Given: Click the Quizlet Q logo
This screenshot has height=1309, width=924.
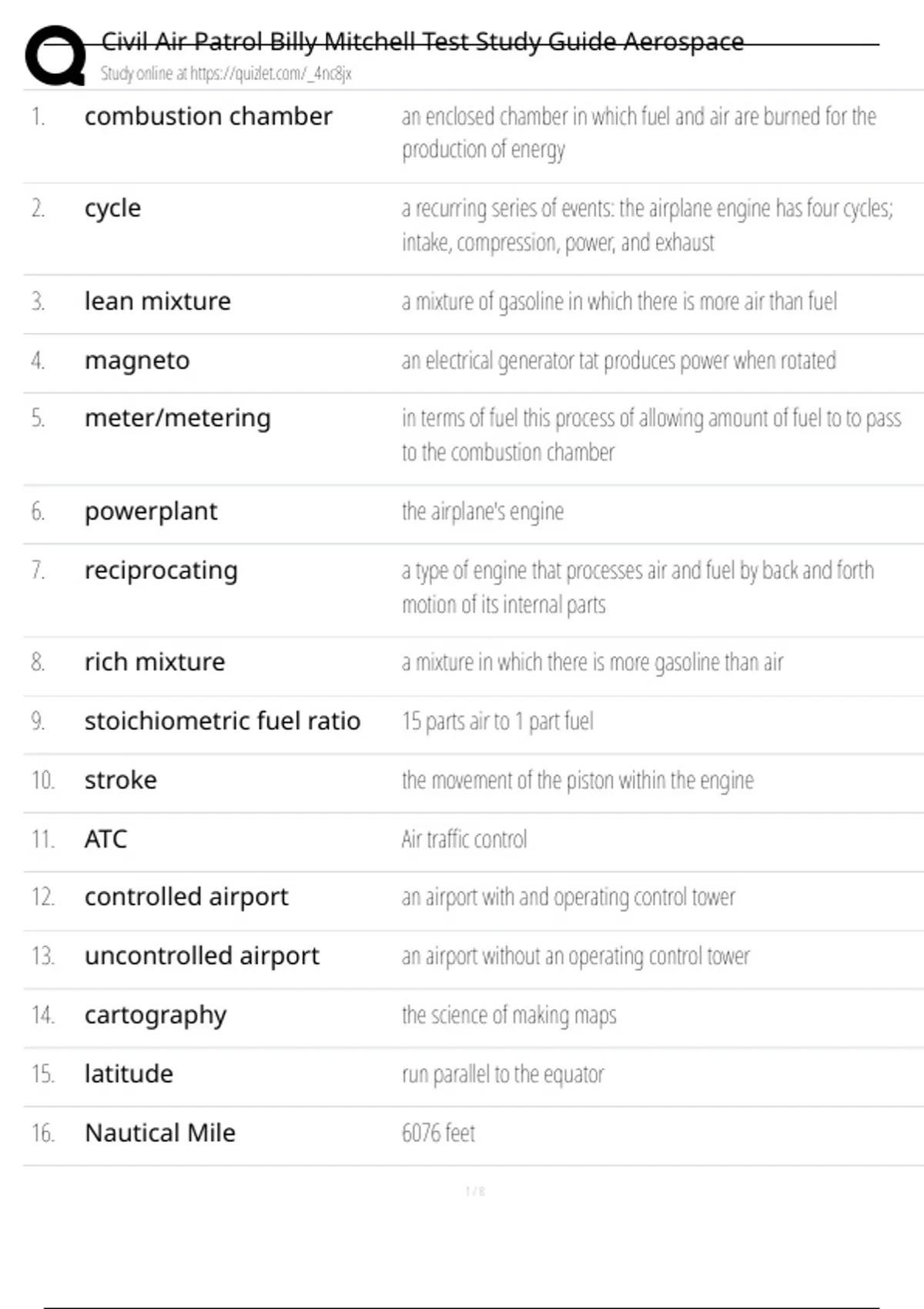Looking at the screenshot, I should (55, 55).
